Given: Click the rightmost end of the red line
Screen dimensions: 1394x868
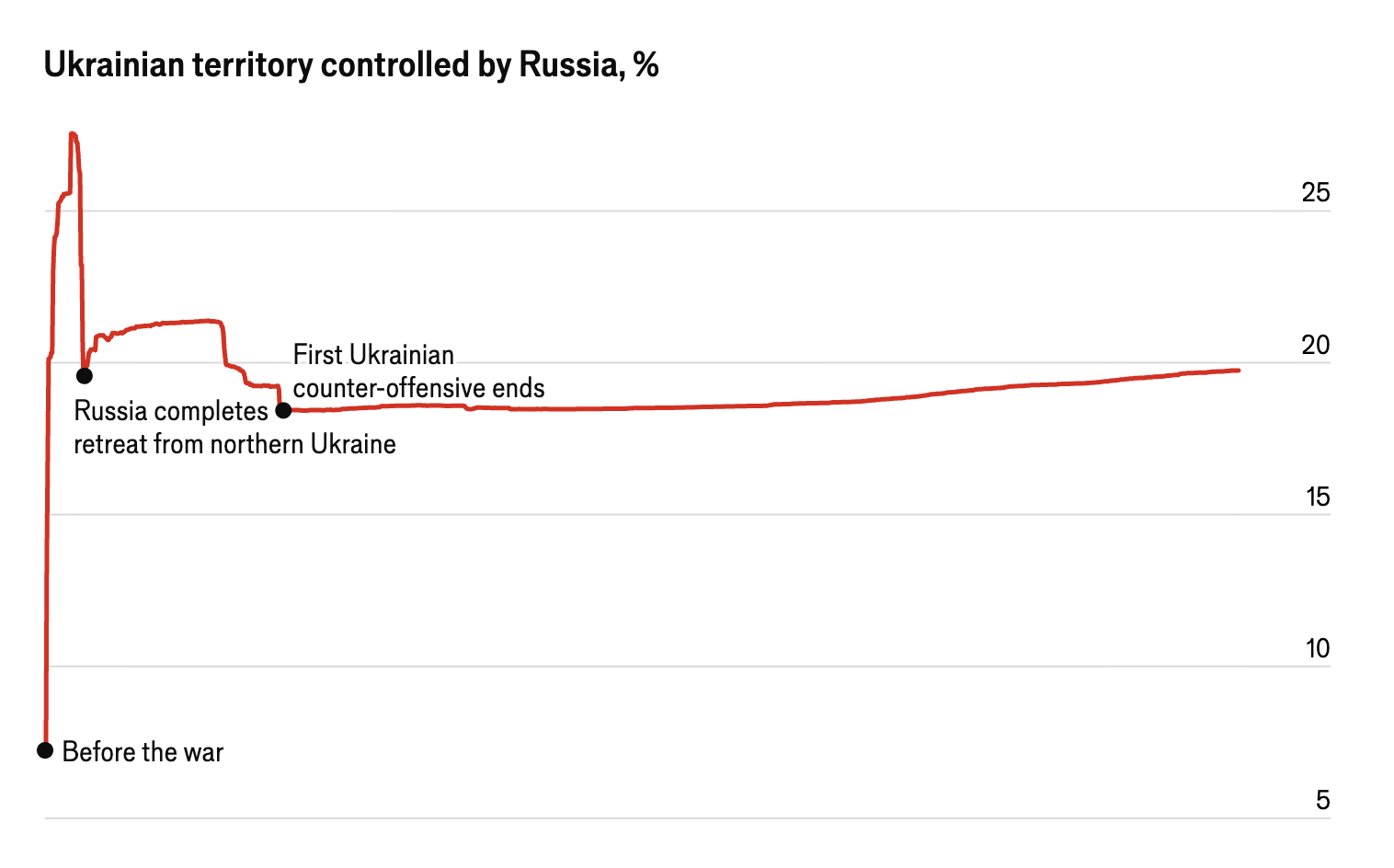Looking at the screenshot, I should tap(1239, 370).
